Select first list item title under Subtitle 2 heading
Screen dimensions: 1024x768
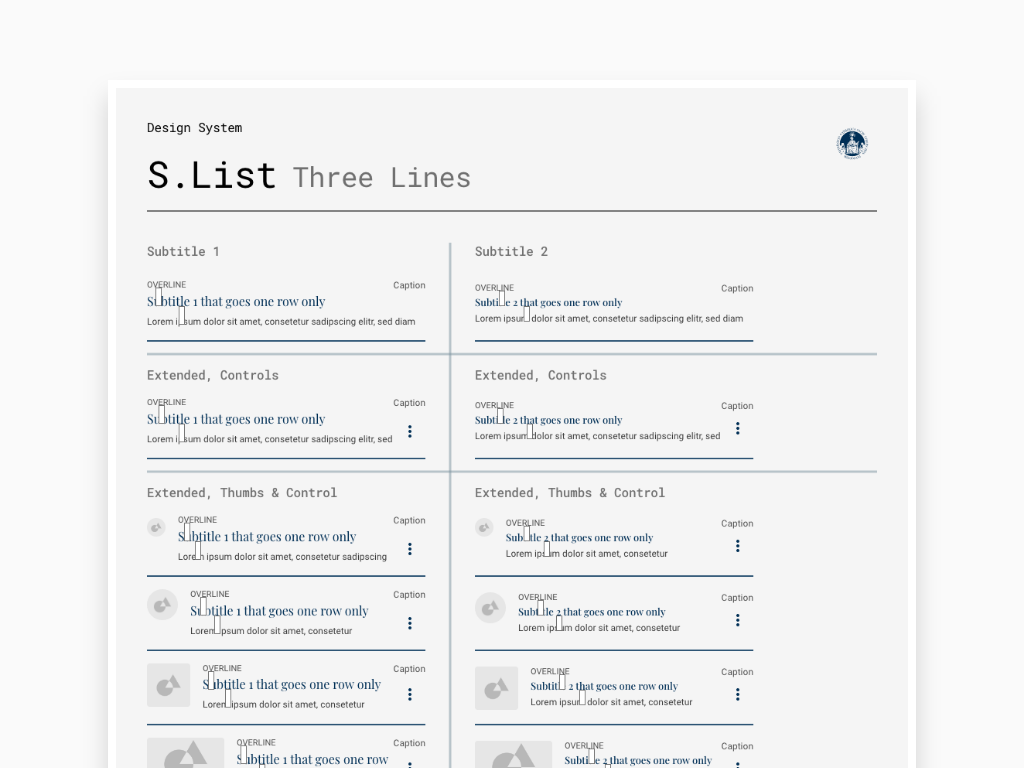tap(549, 302)
